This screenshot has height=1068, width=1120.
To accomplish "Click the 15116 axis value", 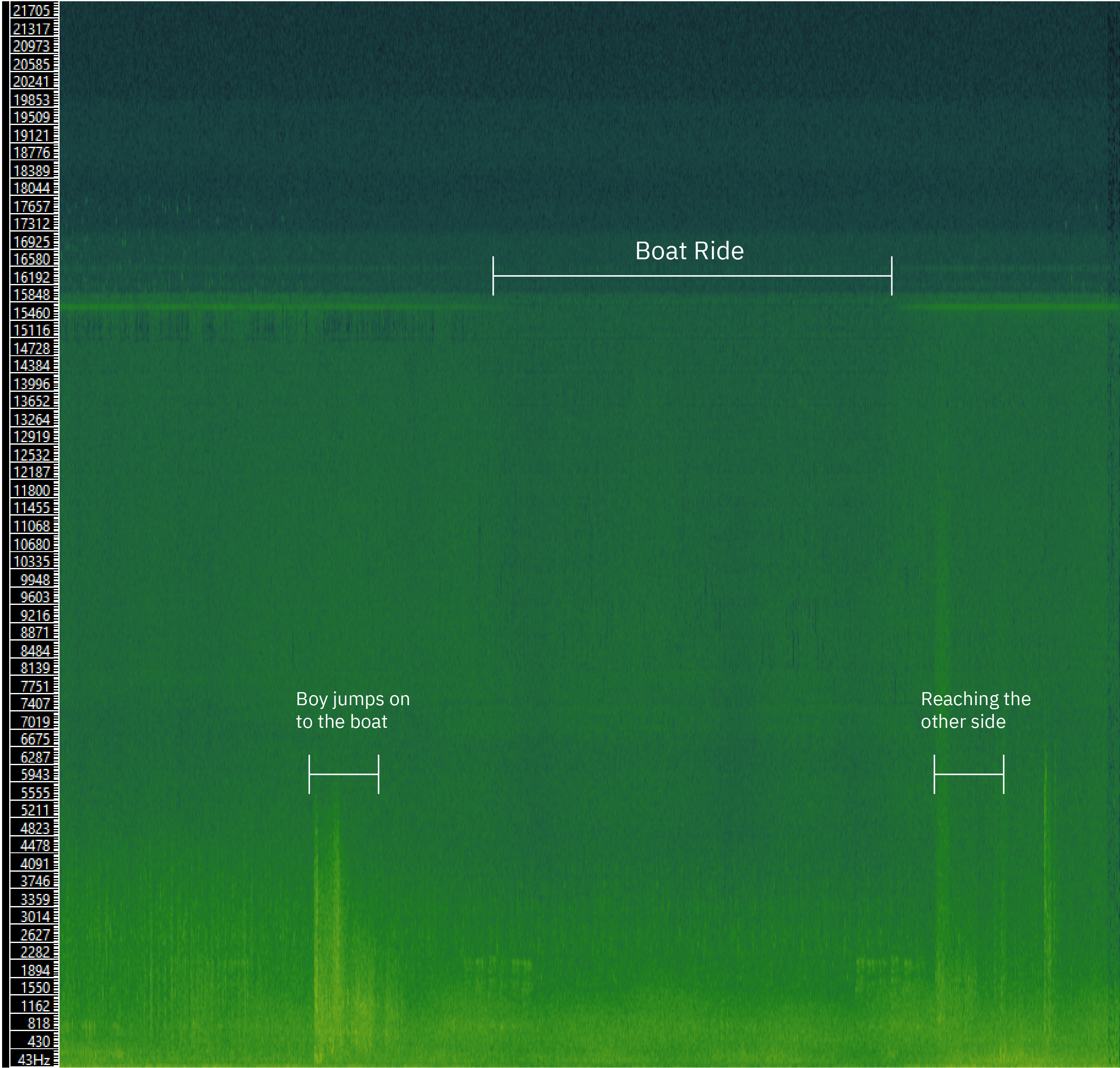I will tap(32, 330).
